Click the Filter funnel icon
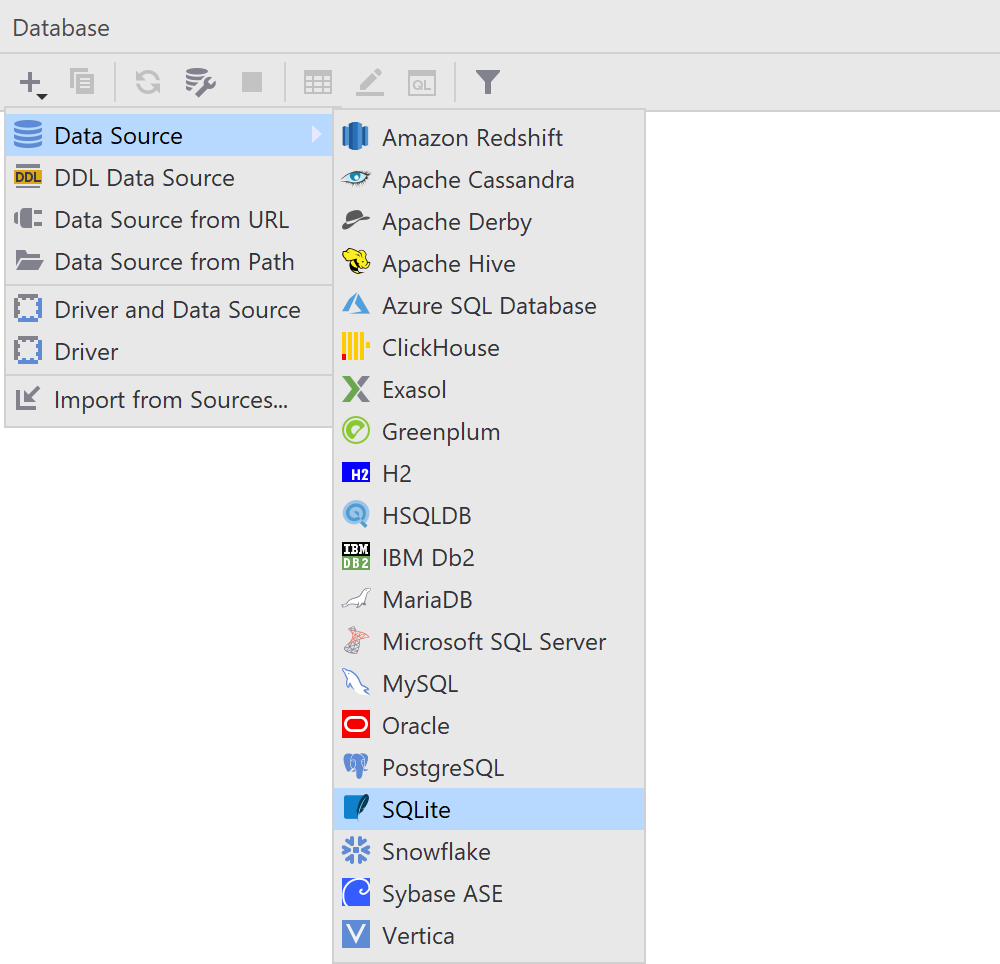 pyautogui.click(x=487, y=82)
